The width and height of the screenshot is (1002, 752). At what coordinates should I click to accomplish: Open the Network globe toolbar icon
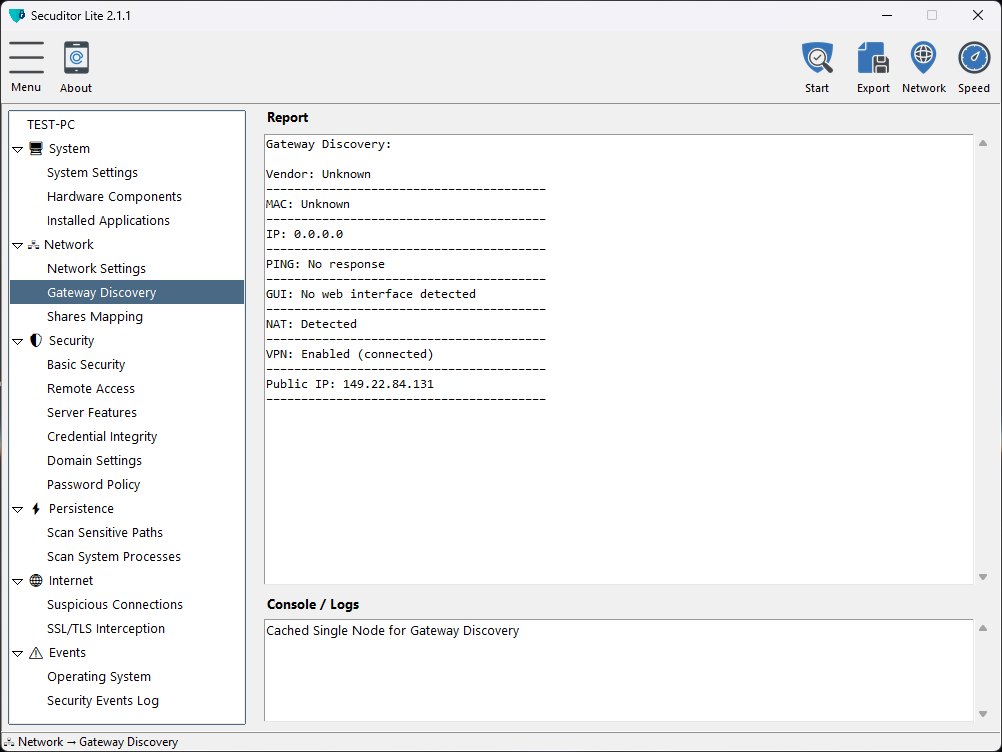point(923,58)
